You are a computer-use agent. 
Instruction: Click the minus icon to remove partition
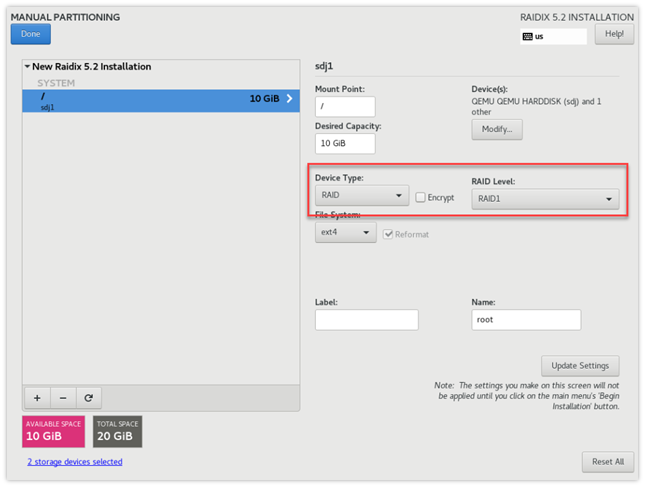62,397
